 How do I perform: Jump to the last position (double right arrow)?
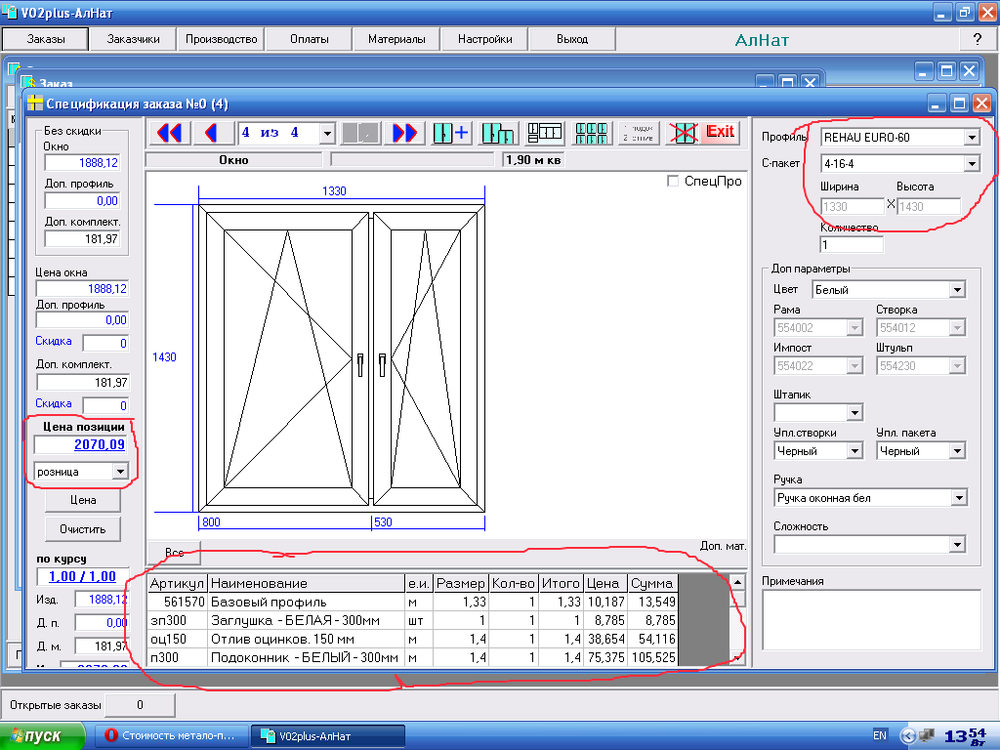(x=405, y=133)
